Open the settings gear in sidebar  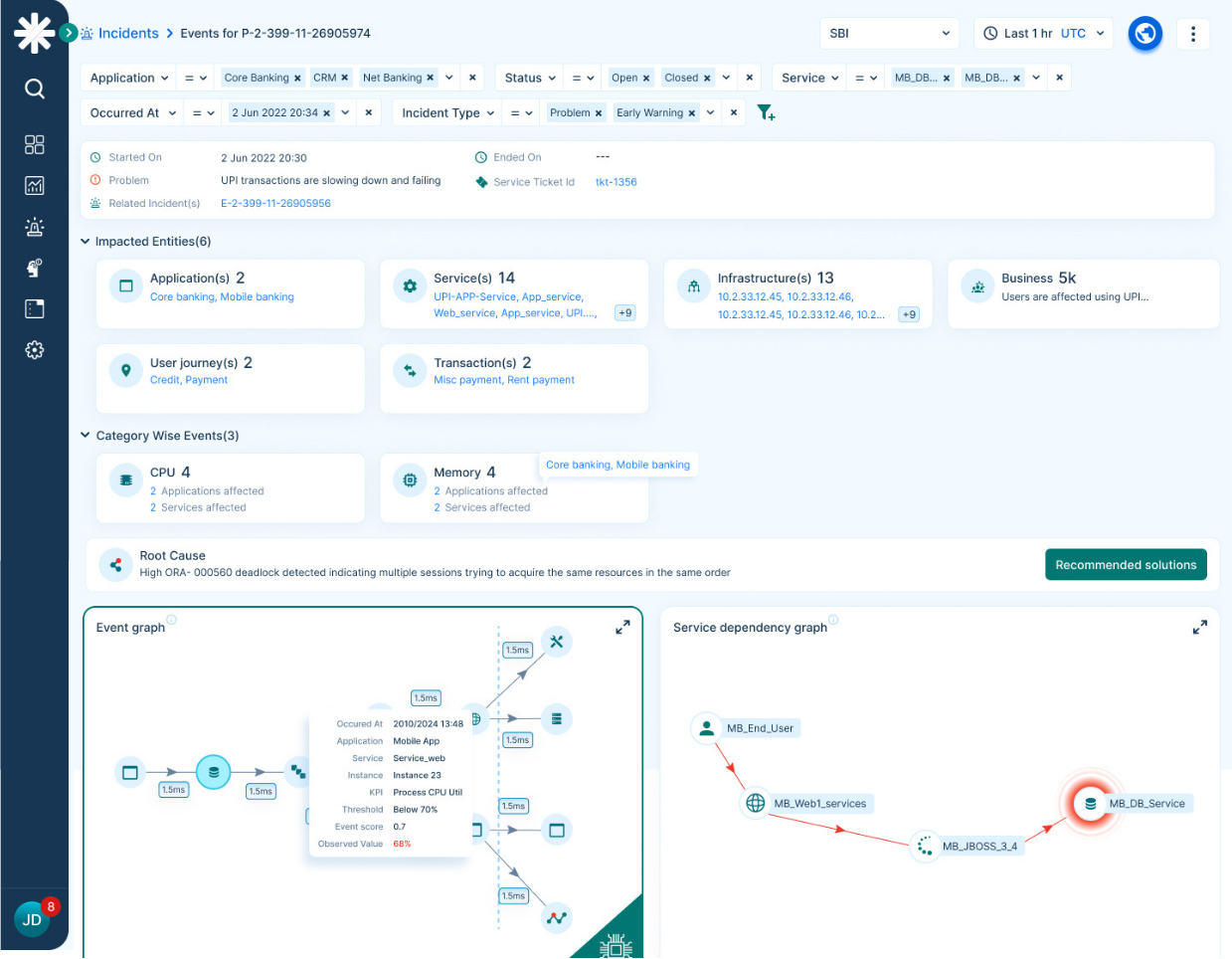coord(35,350)
